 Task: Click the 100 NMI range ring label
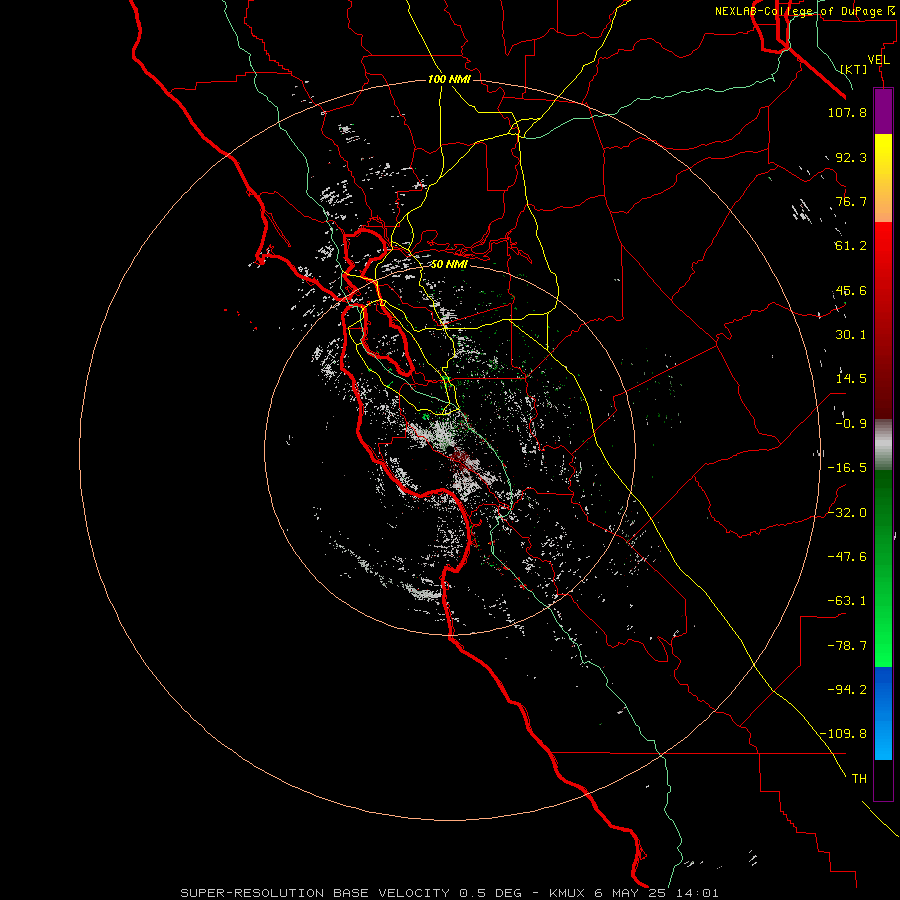(449, 79)
